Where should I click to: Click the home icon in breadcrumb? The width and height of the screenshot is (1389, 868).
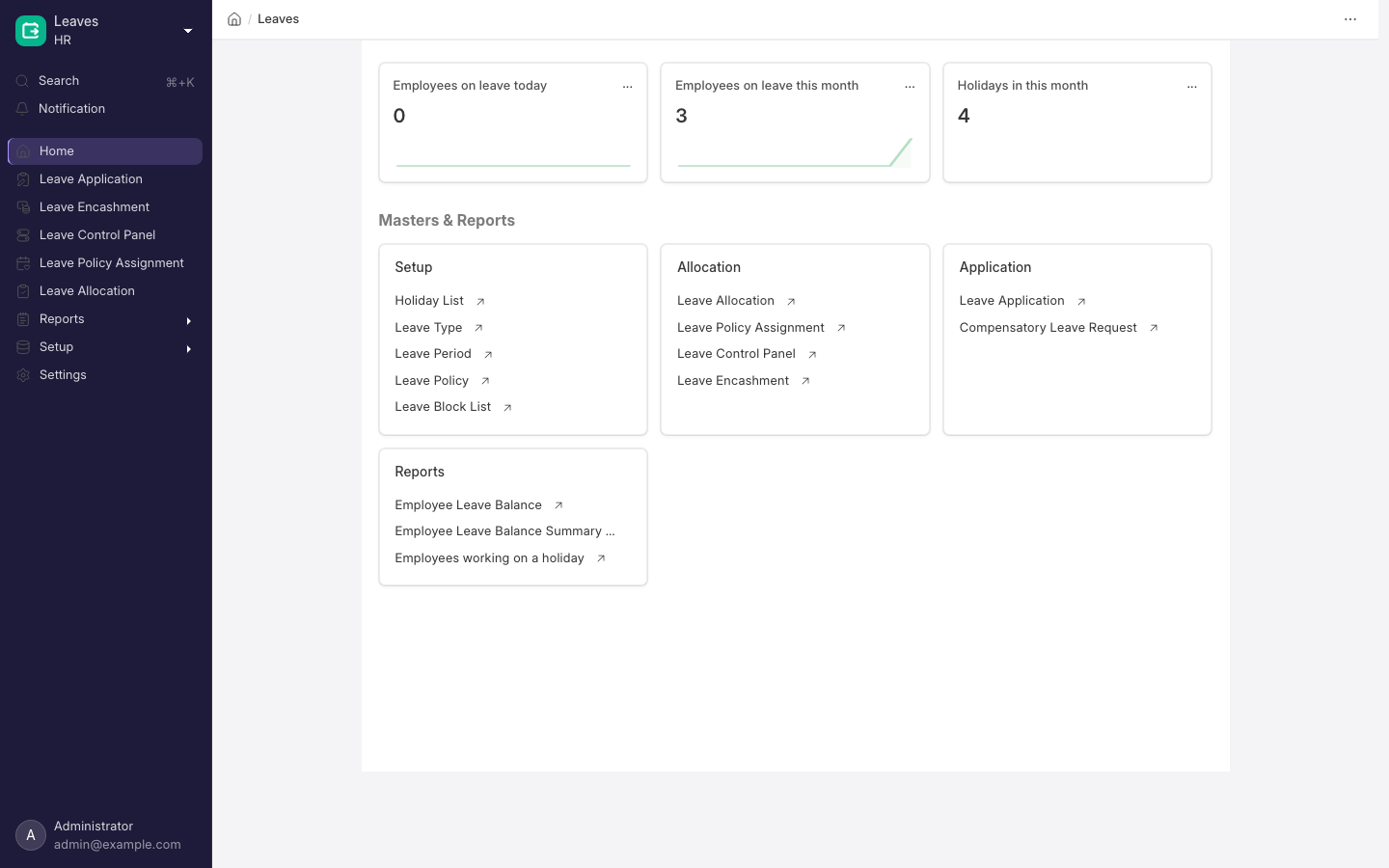coord(234,19)
